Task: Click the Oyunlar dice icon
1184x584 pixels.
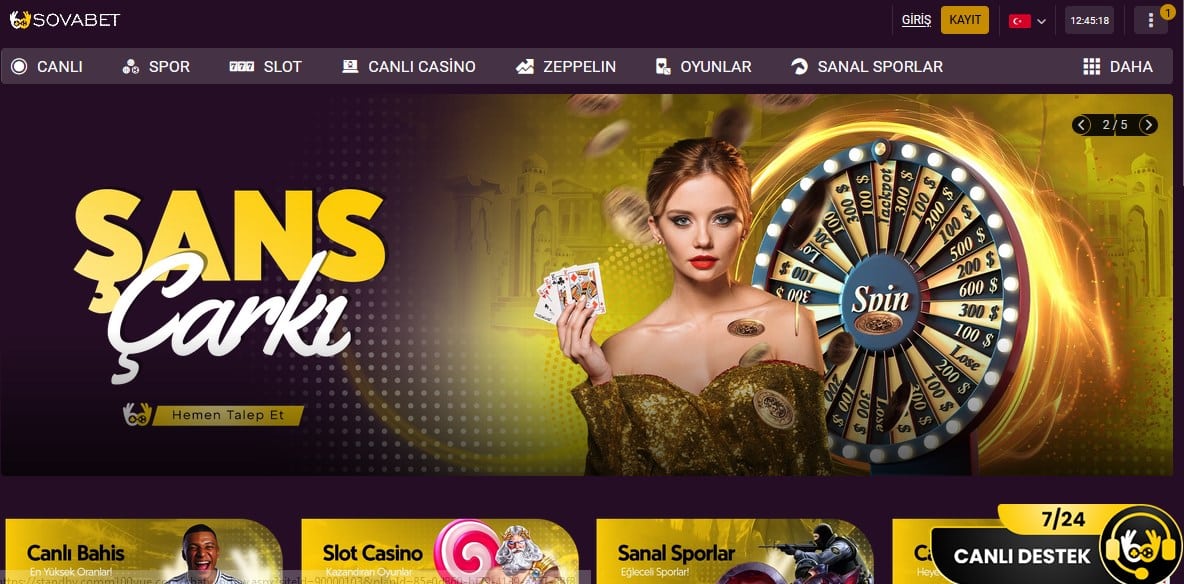Action: click(x=663, y=66)
